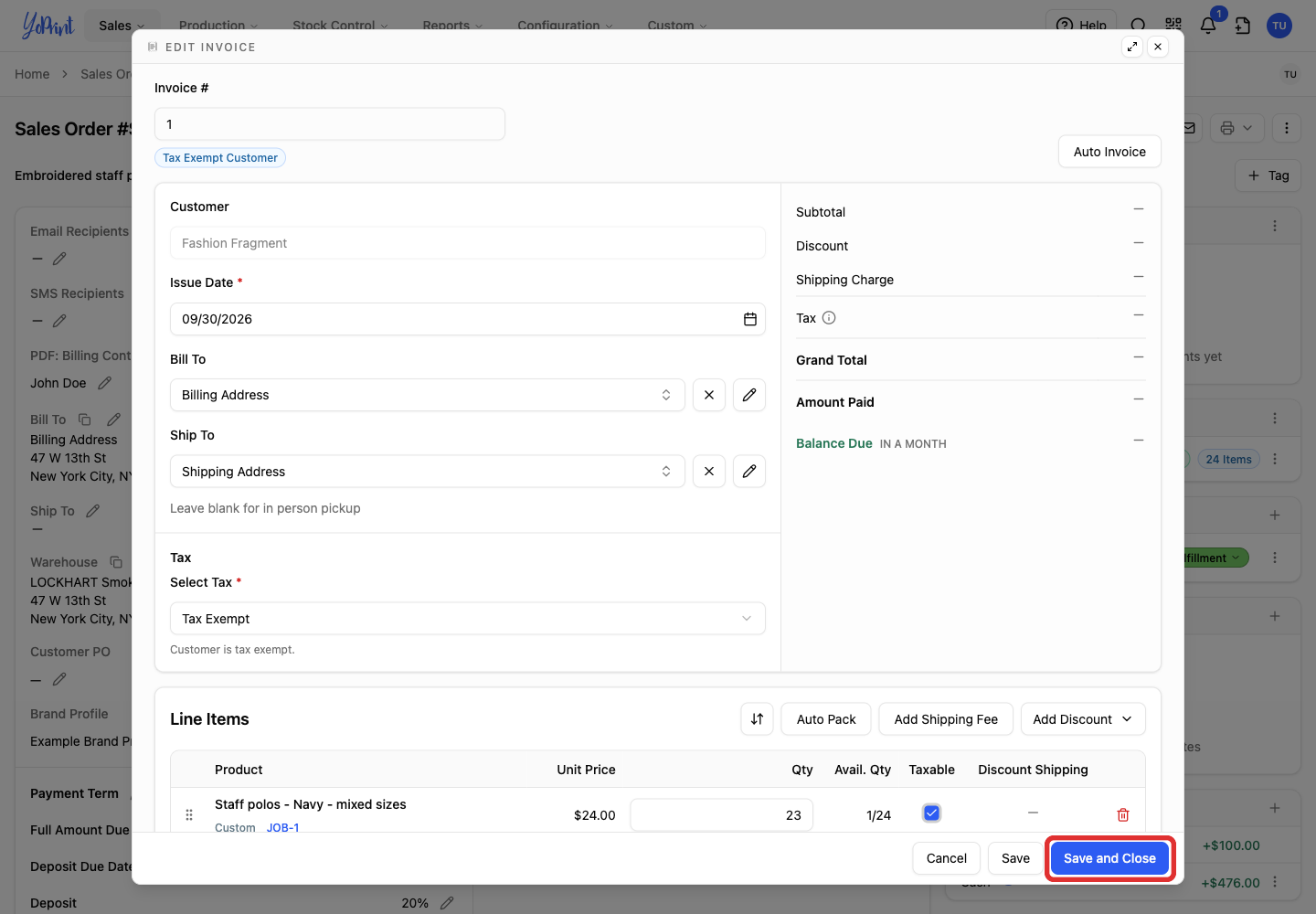Click the sort line items arrows icon
The width and height of the screenshot is (1316, 914).
click(757, 719)
